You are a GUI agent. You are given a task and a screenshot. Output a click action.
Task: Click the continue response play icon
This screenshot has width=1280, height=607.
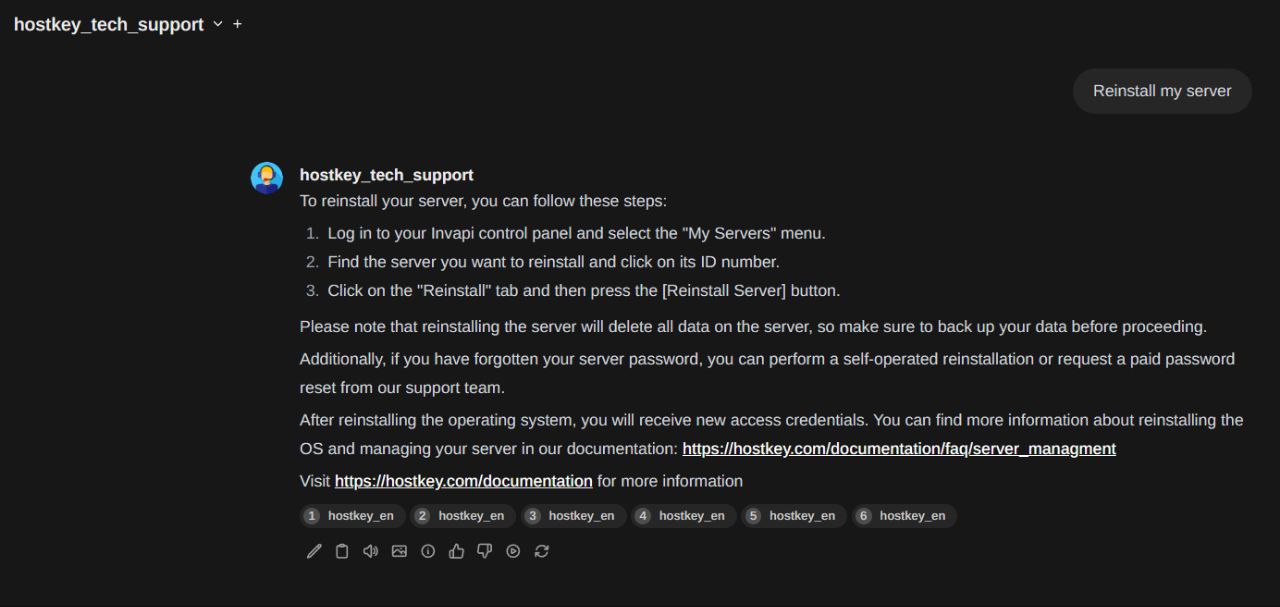[513, 551]
